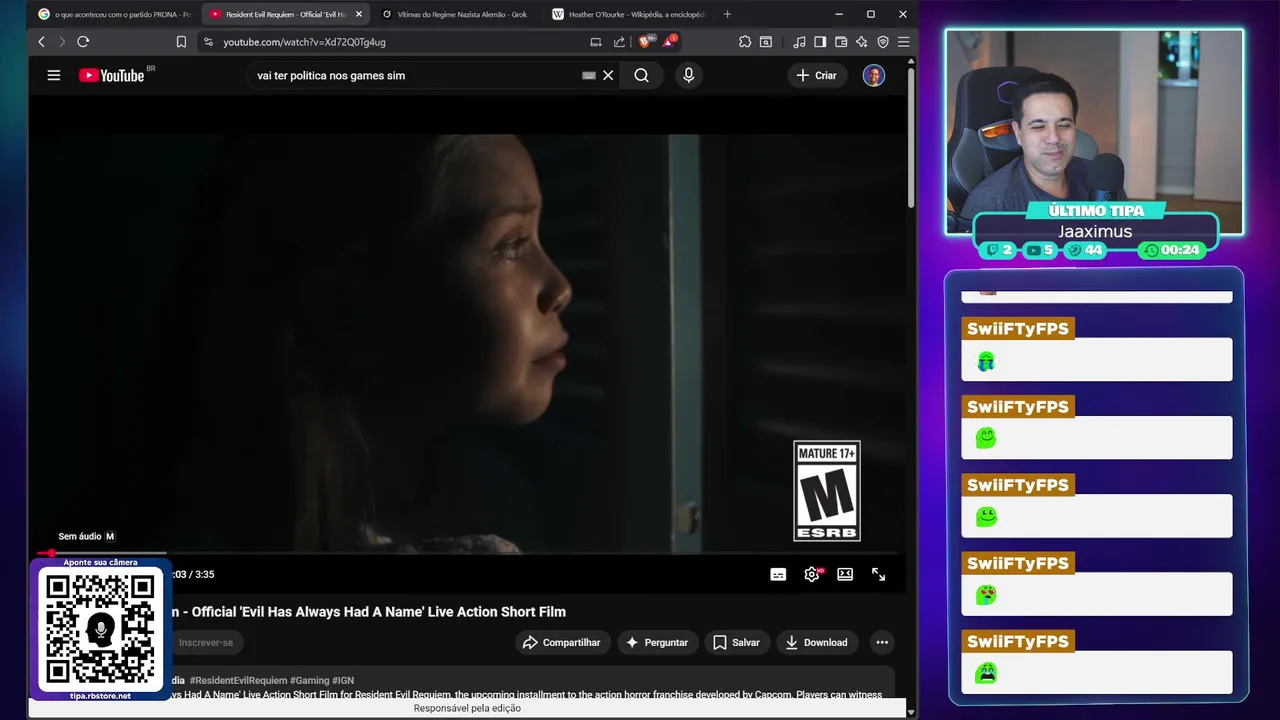Reload the YouTube page
Screen dimensions: 1280x720
[x=83, y=42]
